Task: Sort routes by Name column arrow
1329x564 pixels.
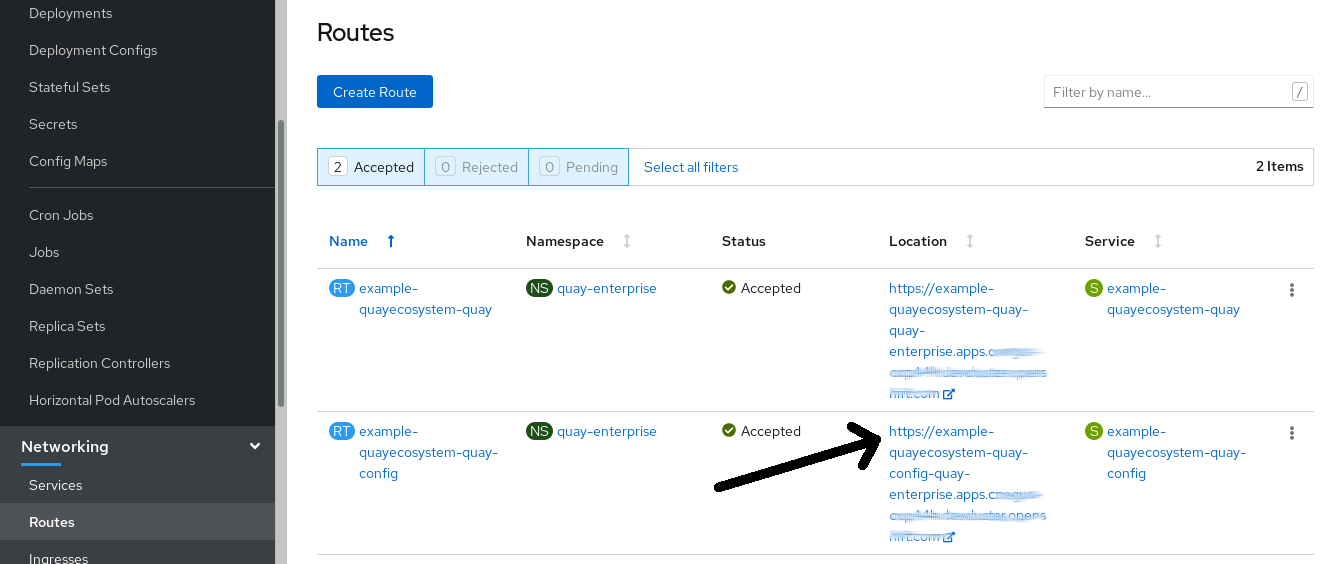Action: [391, 241]
